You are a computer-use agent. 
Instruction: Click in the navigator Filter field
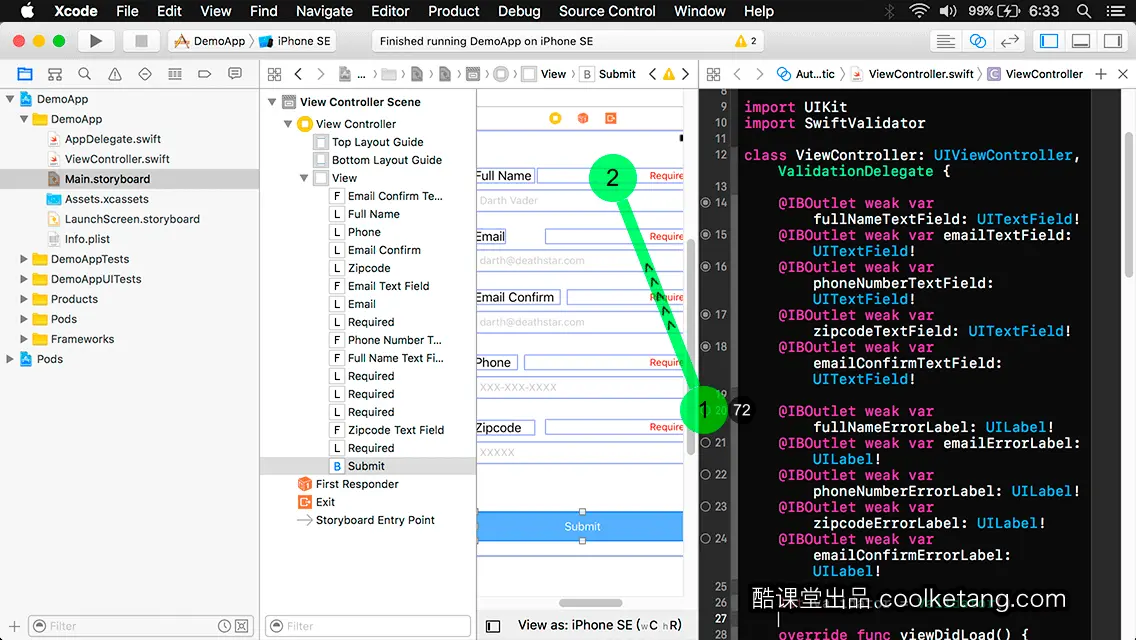pos(141,626)
